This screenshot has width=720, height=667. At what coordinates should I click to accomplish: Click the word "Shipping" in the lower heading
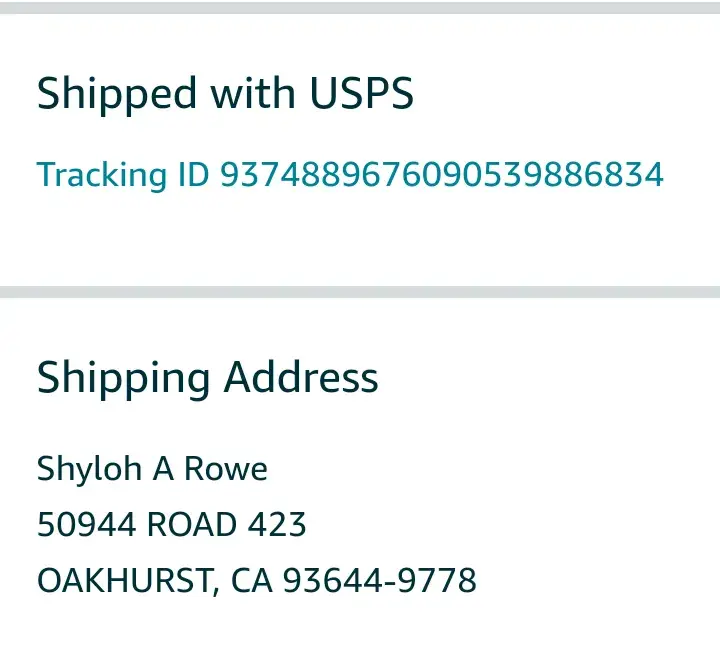pyautogui.click(x=124, y=378)
